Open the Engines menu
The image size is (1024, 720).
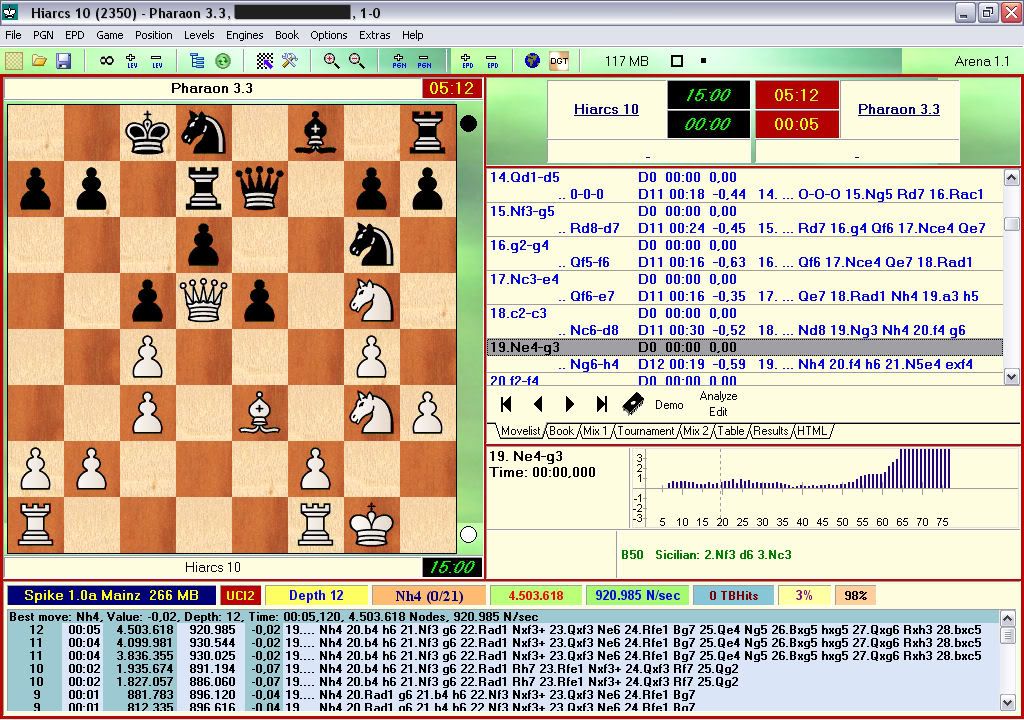244,35
